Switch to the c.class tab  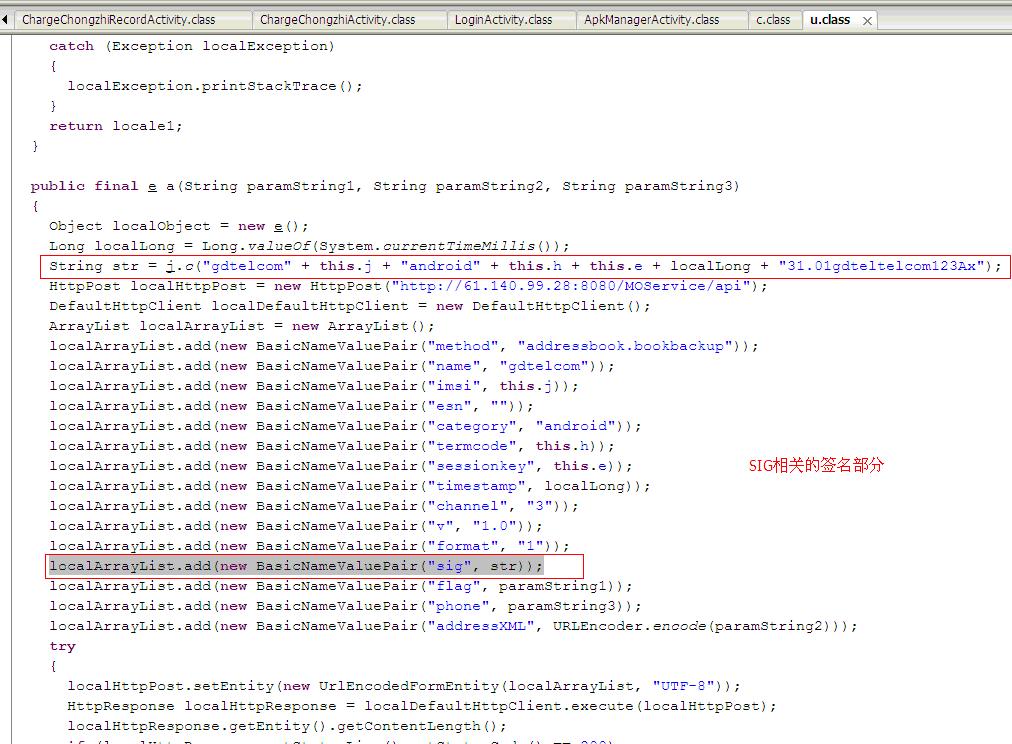(773, 20)
